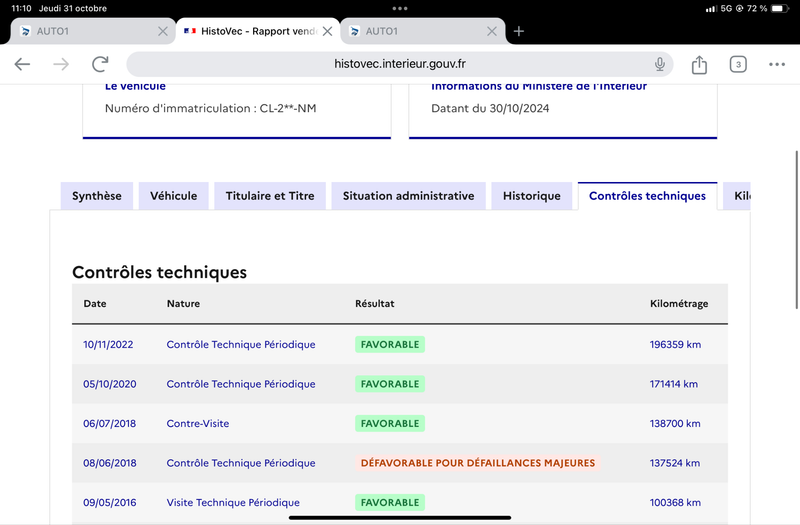800x525 pixels.
Task: Click FAVORABLE badge on 06/07/2018 row
Action: pyautogui.click(x=390, y=423)
